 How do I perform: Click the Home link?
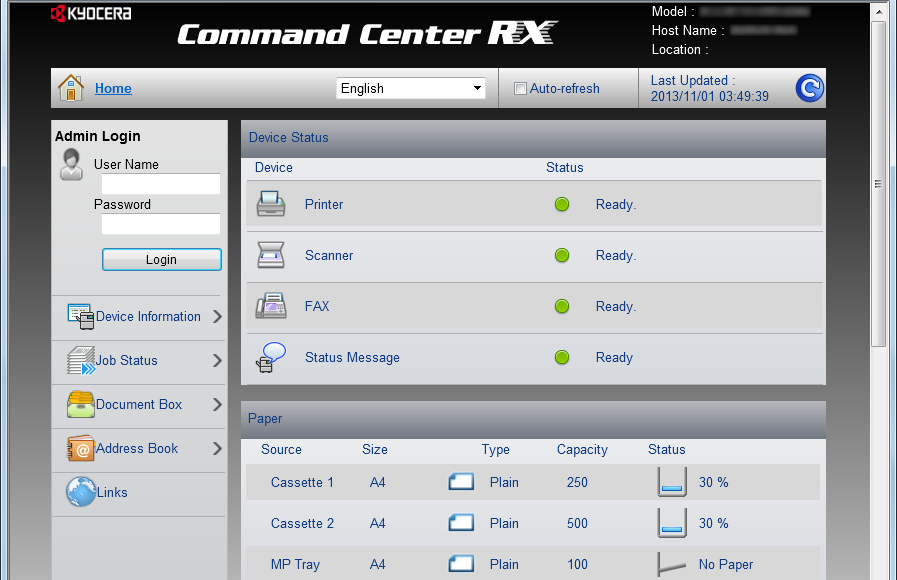click(x=113, y=88)
